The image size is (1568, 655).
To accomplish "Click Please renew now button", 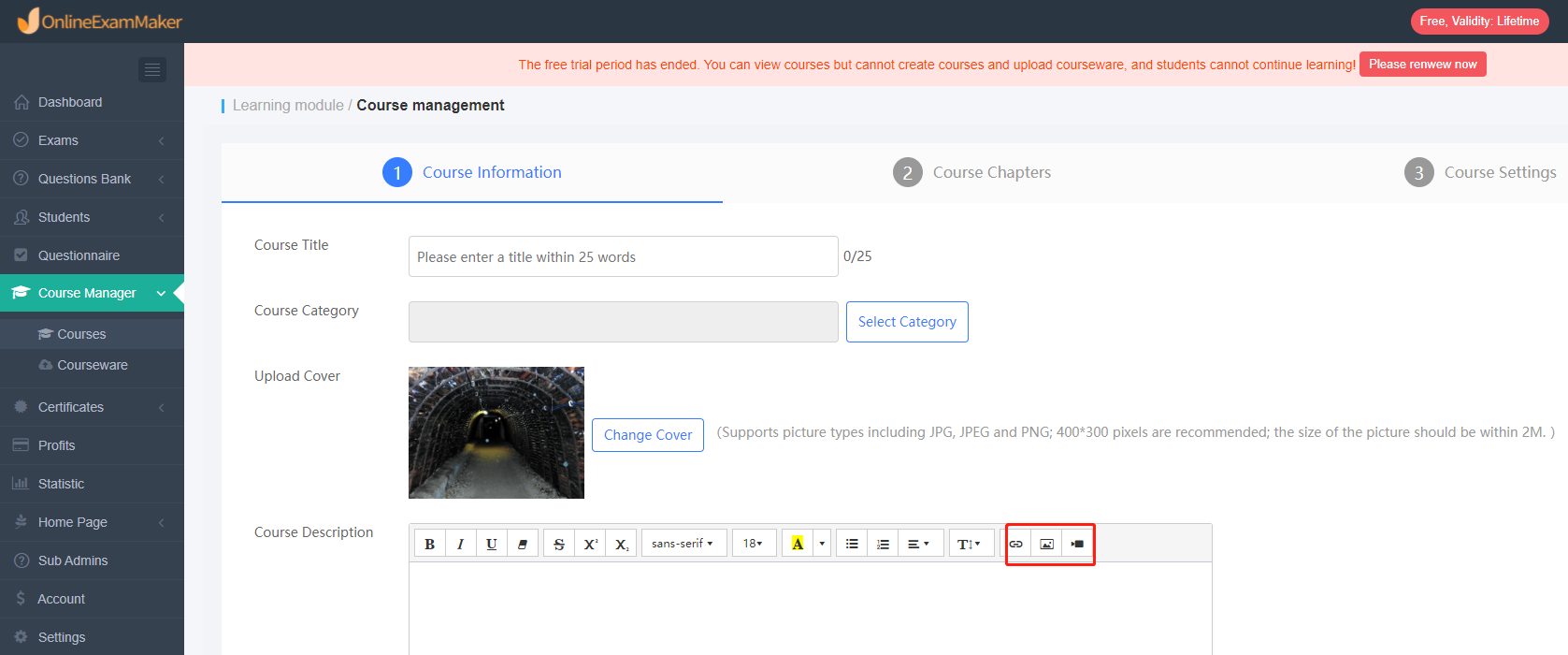I will (x=1423, y=65).
